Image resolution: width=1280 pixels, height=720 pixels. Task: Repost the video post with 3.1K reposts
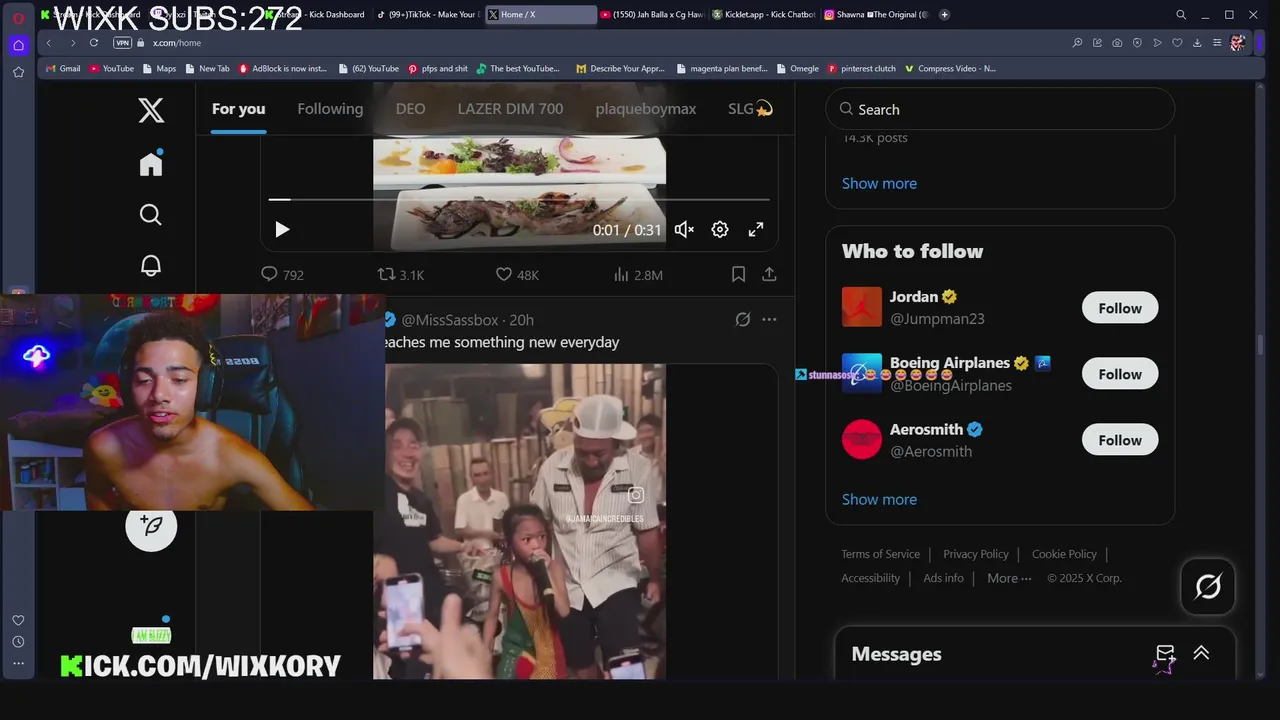tap(401, 274)
